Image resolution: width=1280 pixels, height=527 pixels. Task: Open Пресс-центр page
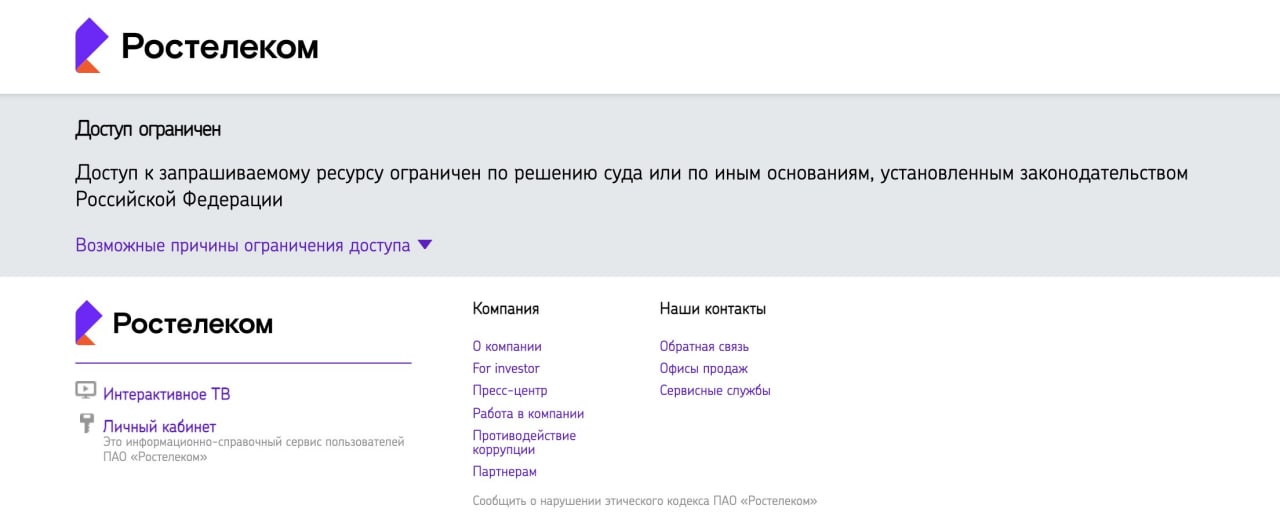point(510,390)
